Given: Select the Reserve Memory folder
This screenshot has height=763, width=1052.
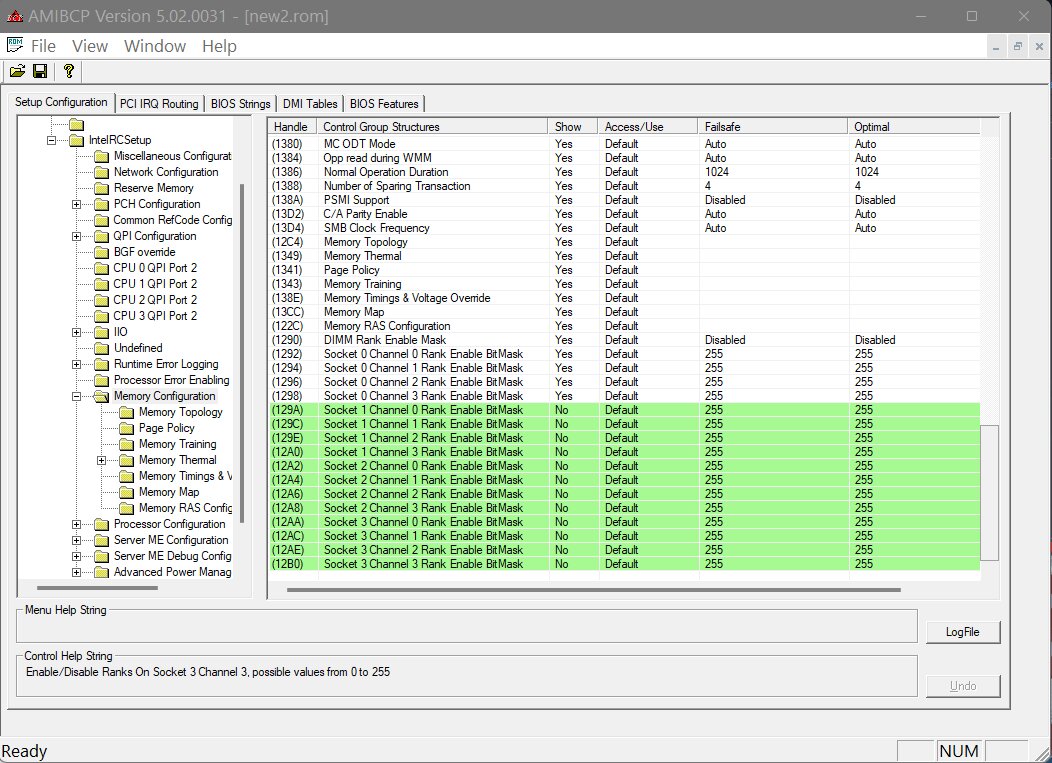Looking at the screenshot, I should 153,188.
